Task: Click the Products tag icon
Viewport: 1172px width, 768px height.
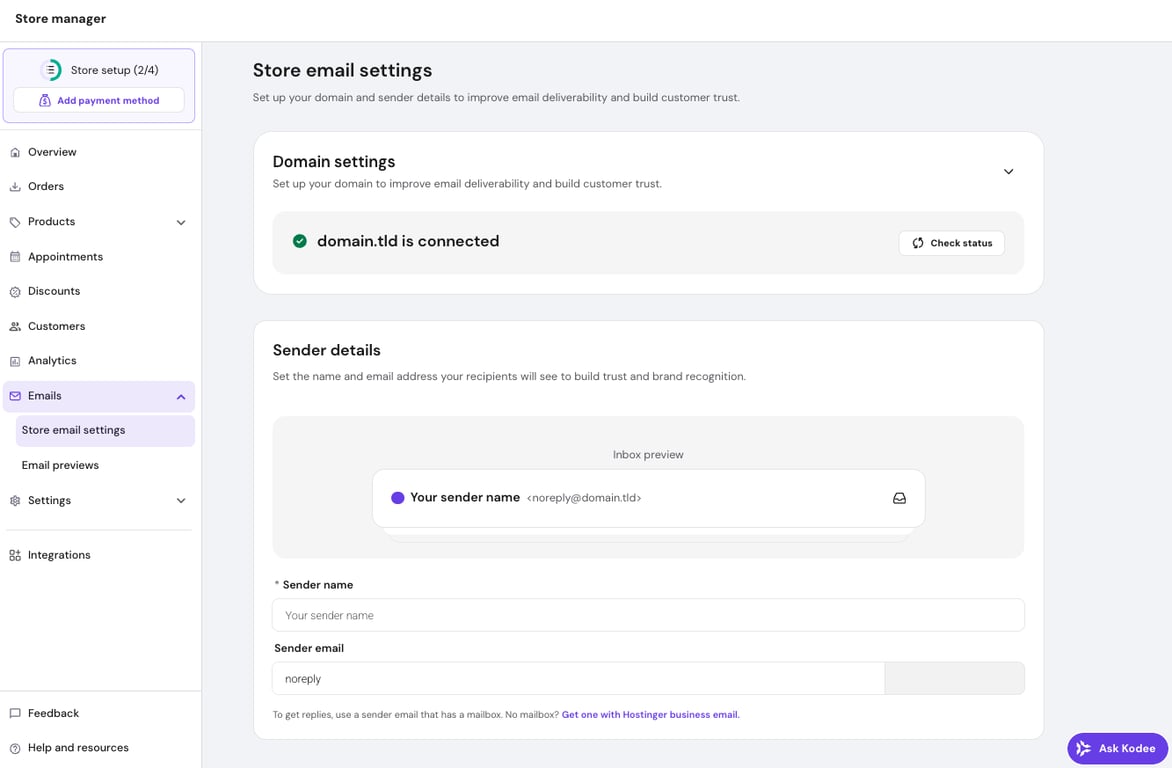Action: [x=15, y=222]
